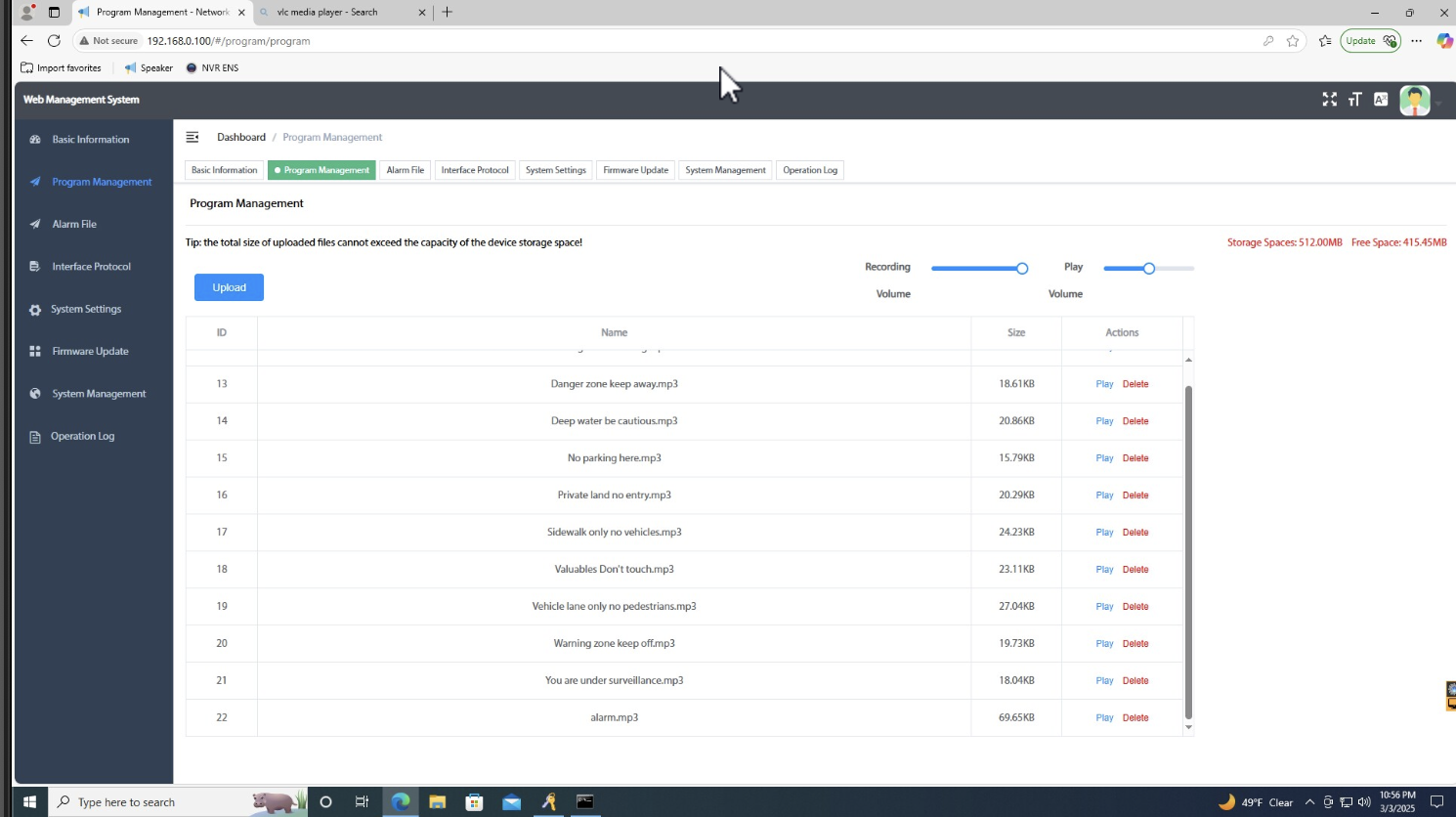Open Firmware Update in the sidebar
This screenshot has width=1456, height=817.
(x=90, y=351)
